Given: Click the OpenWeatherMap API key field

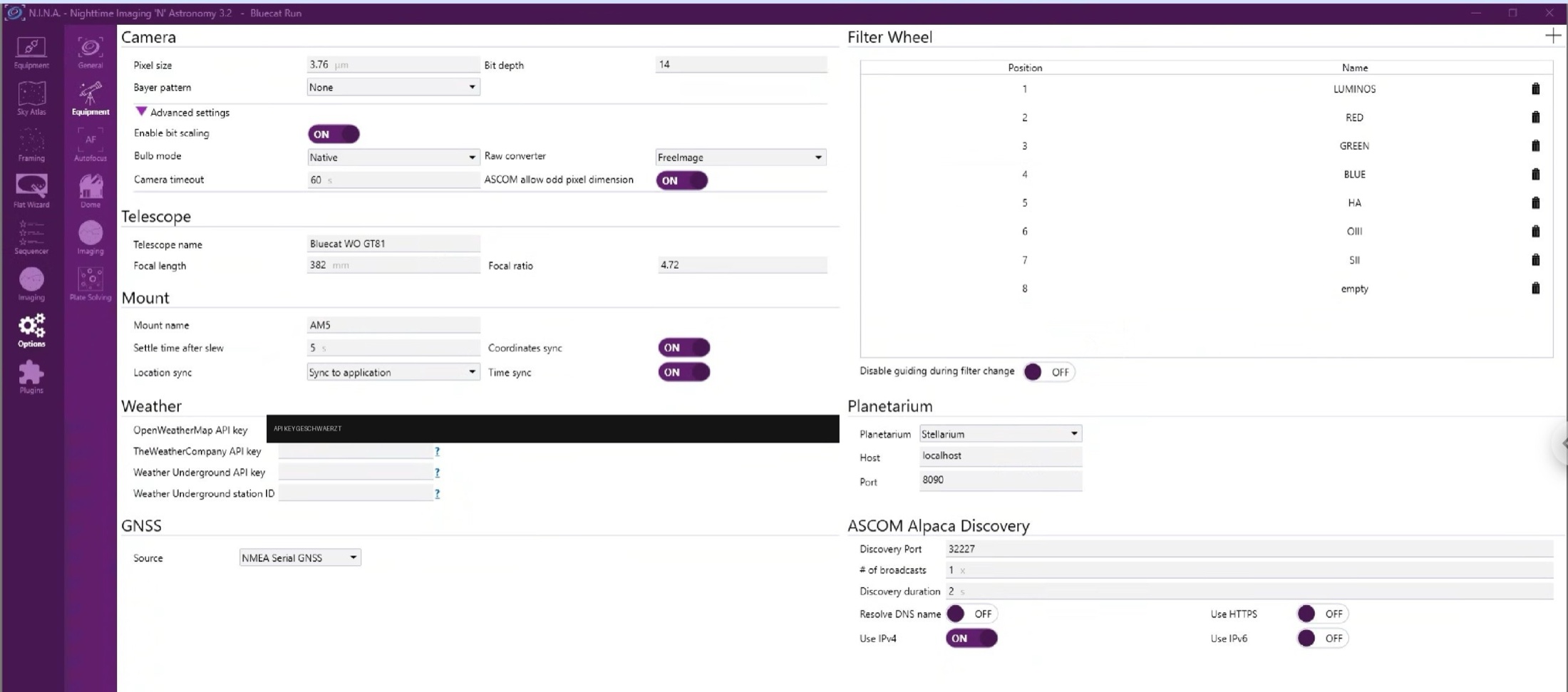Looking at the screenshot, I should 552,429.
